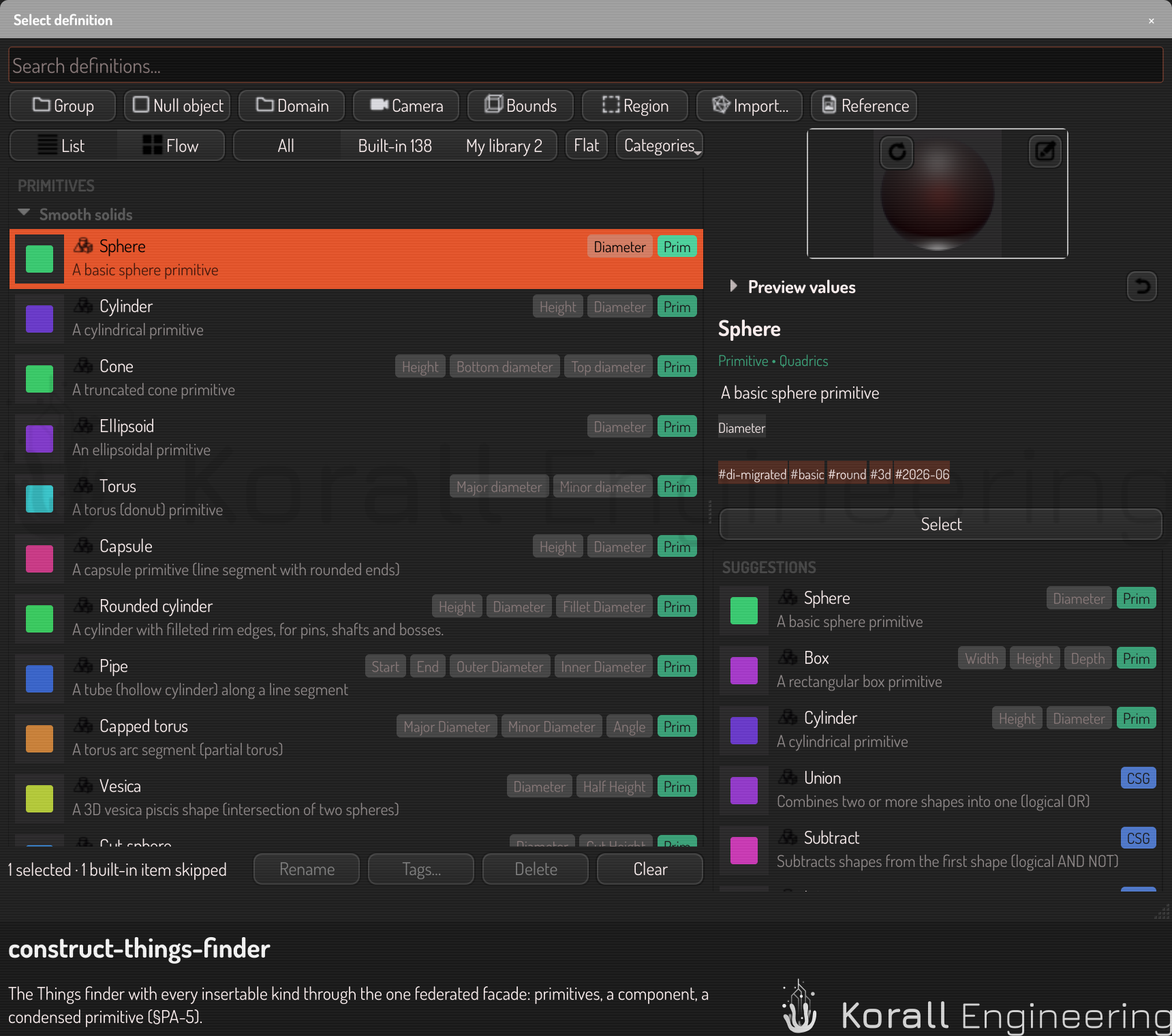Click the Domain folder button

click(292, 106)
